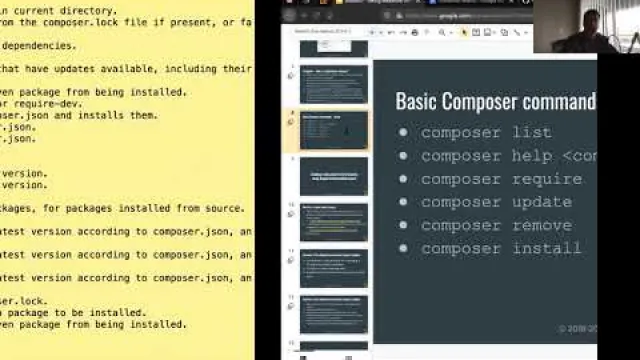Click the Insert image icon
This screenshot has height=360, width=640.
(x=487, y=32)
